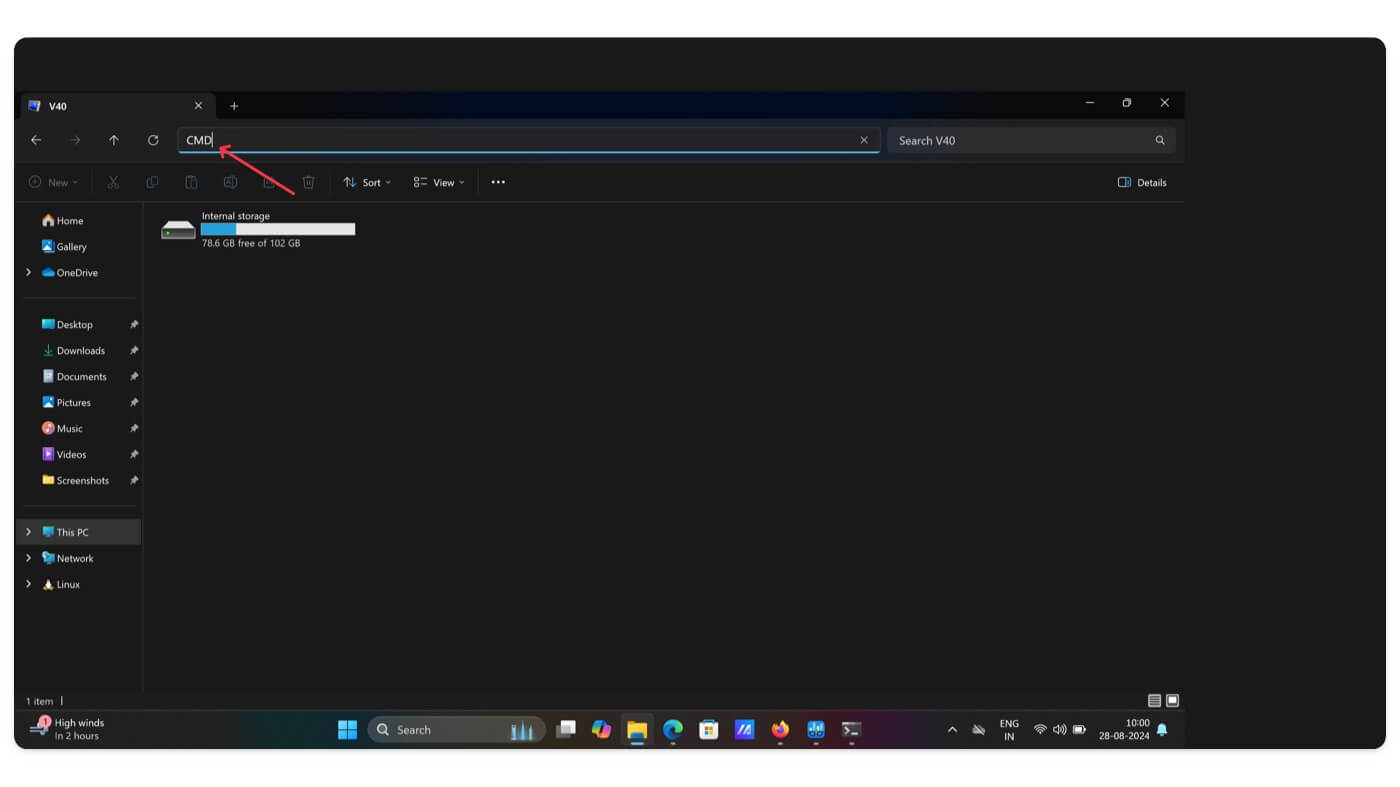Image resolution: width=1400 pixels, height=787 pixels.
Task: Select the Internal storage drive
Action: pos(258,229)
